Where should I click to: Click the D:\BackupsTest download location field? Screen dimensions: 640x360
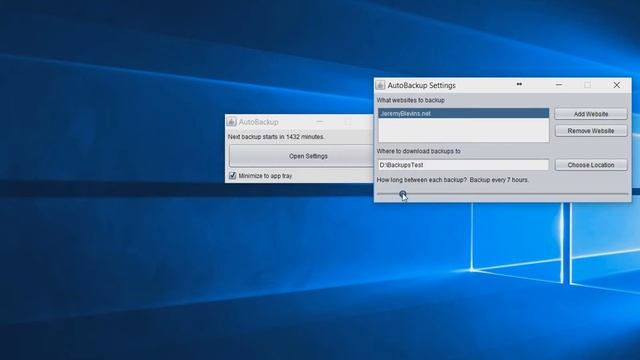pyautogui.click(x=463, y=165)
